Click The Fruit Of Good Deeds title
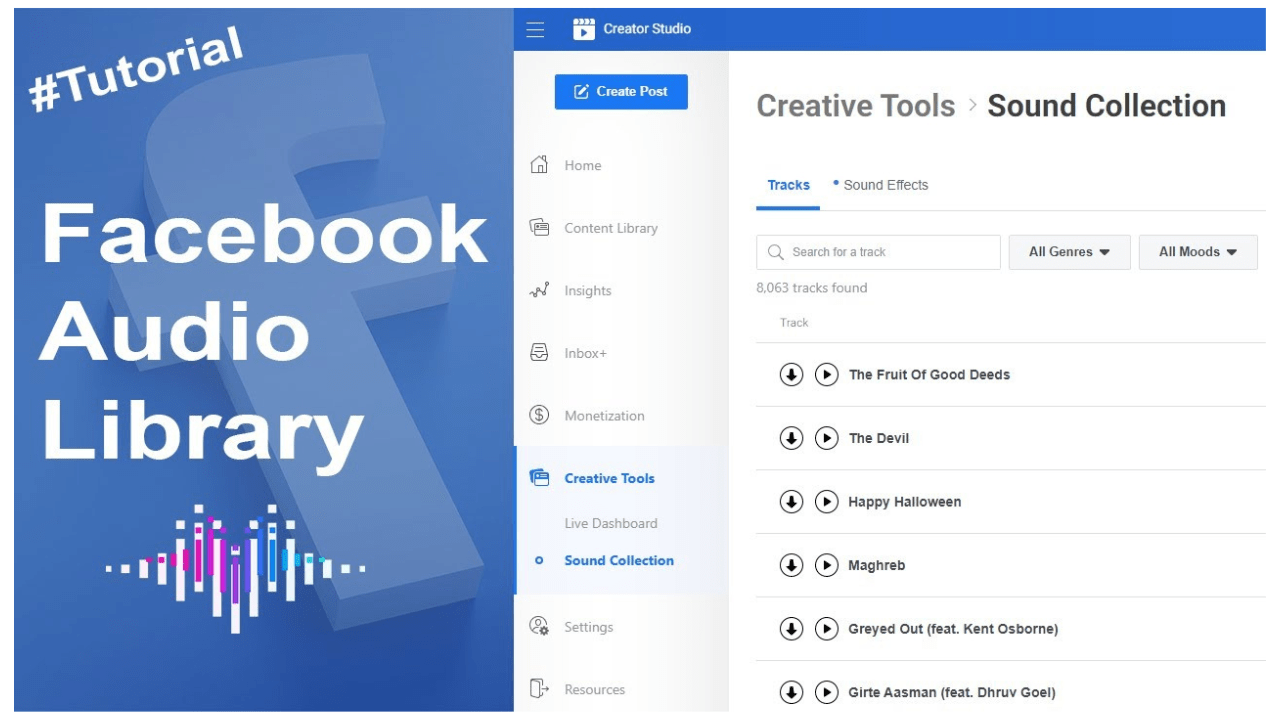The image size is (1280, 720). (x=929, y=375)
